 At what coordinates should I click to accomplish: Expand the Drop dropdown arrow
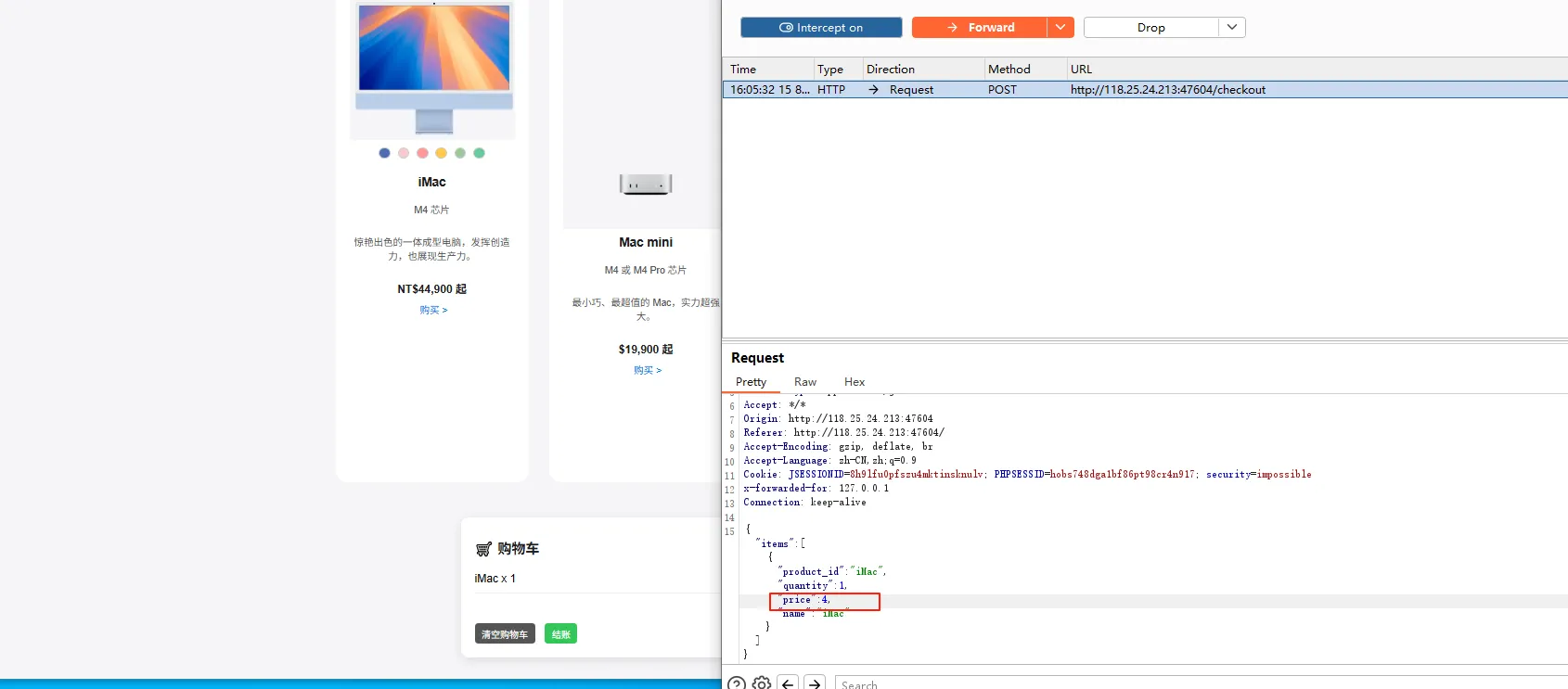(1232, 28)
